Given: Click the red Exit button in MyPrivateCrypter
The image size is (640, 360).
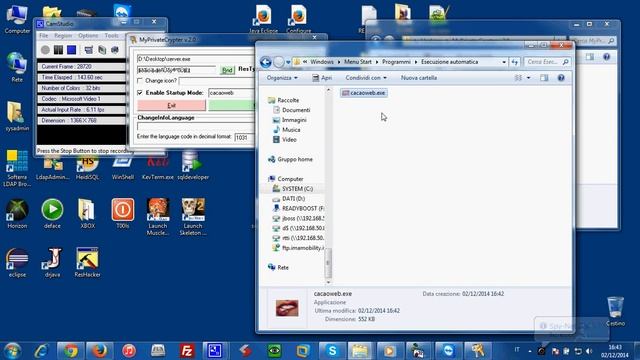Looking at the screenshot, I should (171, 105).
